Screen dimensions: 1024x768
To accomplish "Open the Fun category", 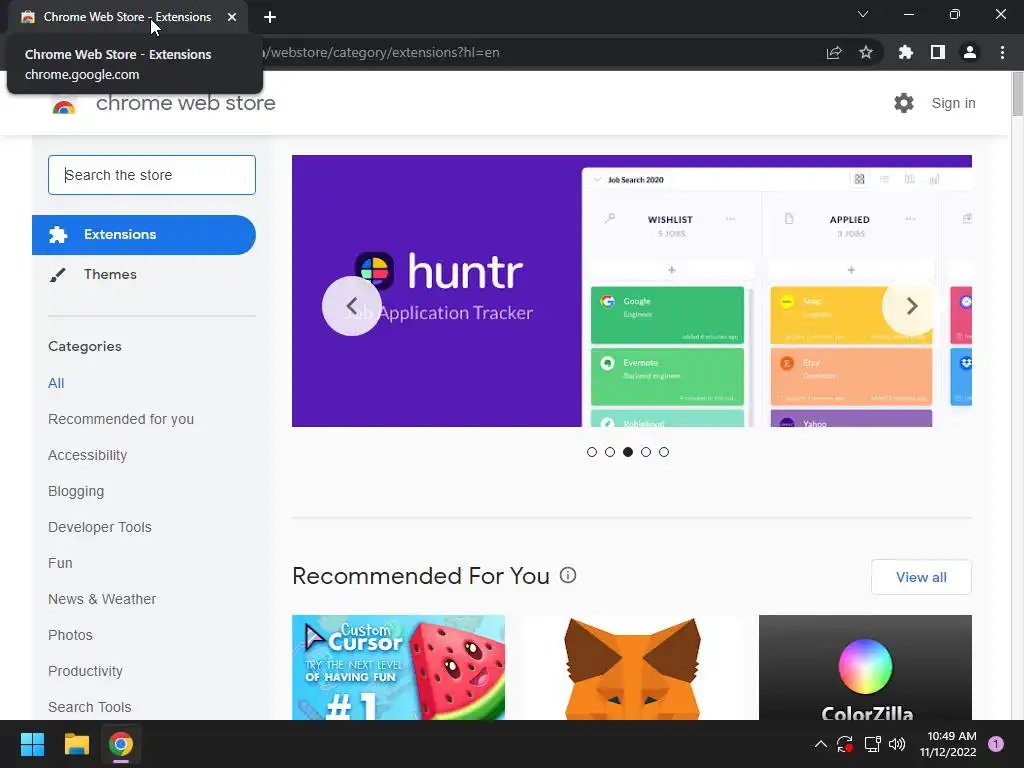I will 60,563.
